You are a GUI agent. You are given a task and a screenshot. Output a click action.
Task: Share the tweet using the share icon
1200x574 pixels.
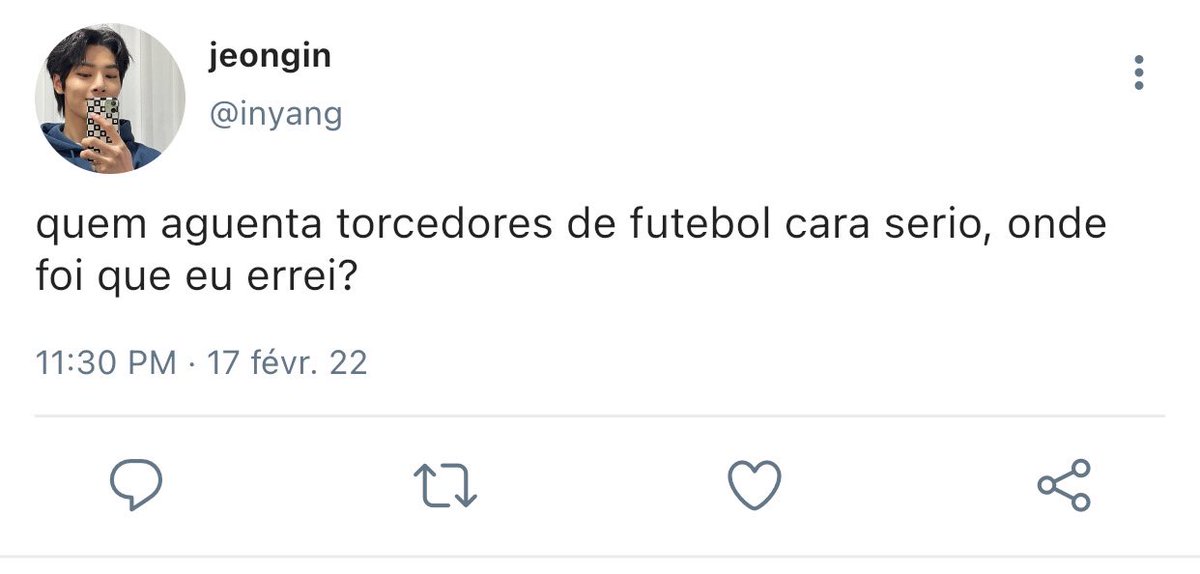(1064, 486)
